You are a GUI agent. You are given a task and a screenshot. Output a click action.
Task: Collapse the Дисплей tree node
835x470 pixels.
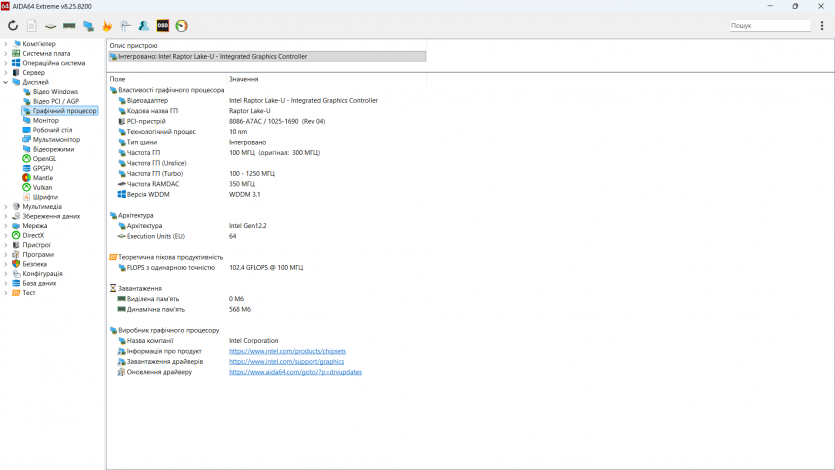[x=5, y=82]
